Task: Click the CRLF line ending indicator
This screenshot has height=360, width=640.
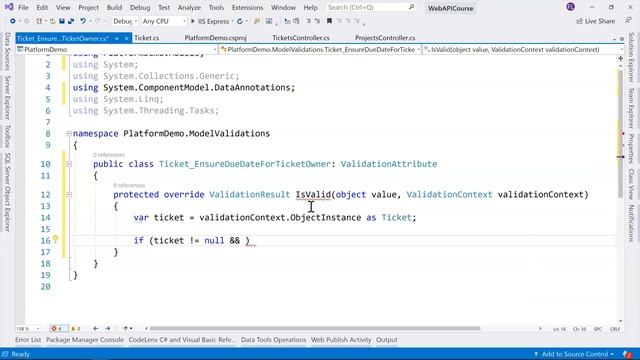Action: tap(615, 329)
